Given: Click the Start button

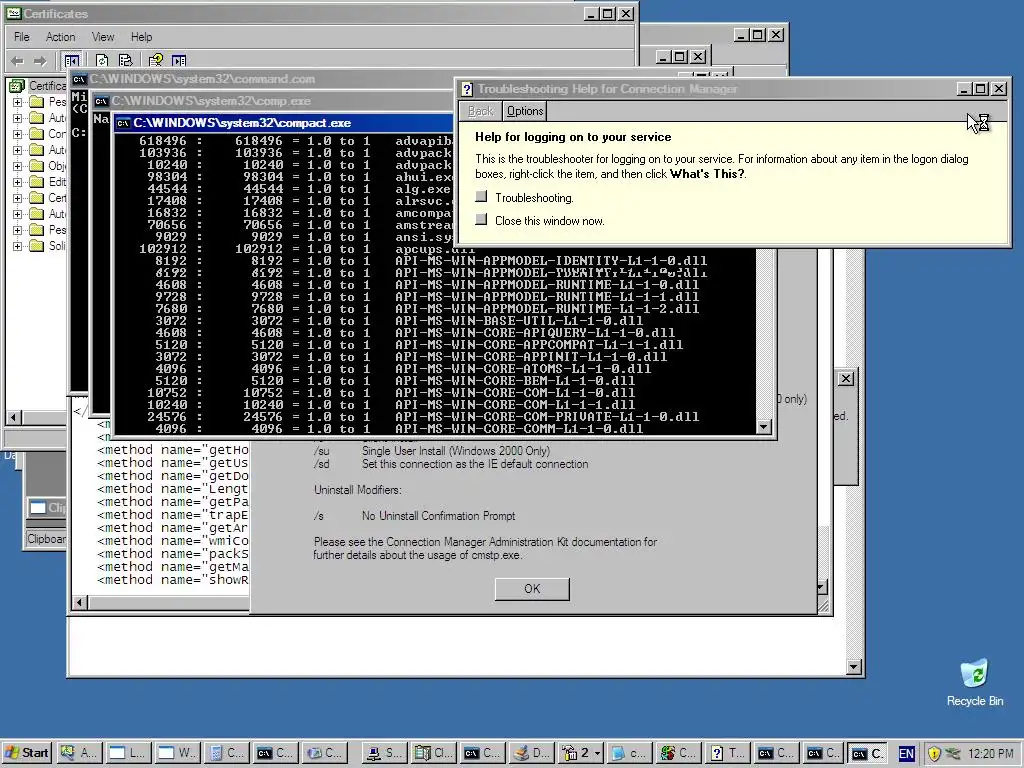Looking at the screenshot, I should (x=27, y=753).
